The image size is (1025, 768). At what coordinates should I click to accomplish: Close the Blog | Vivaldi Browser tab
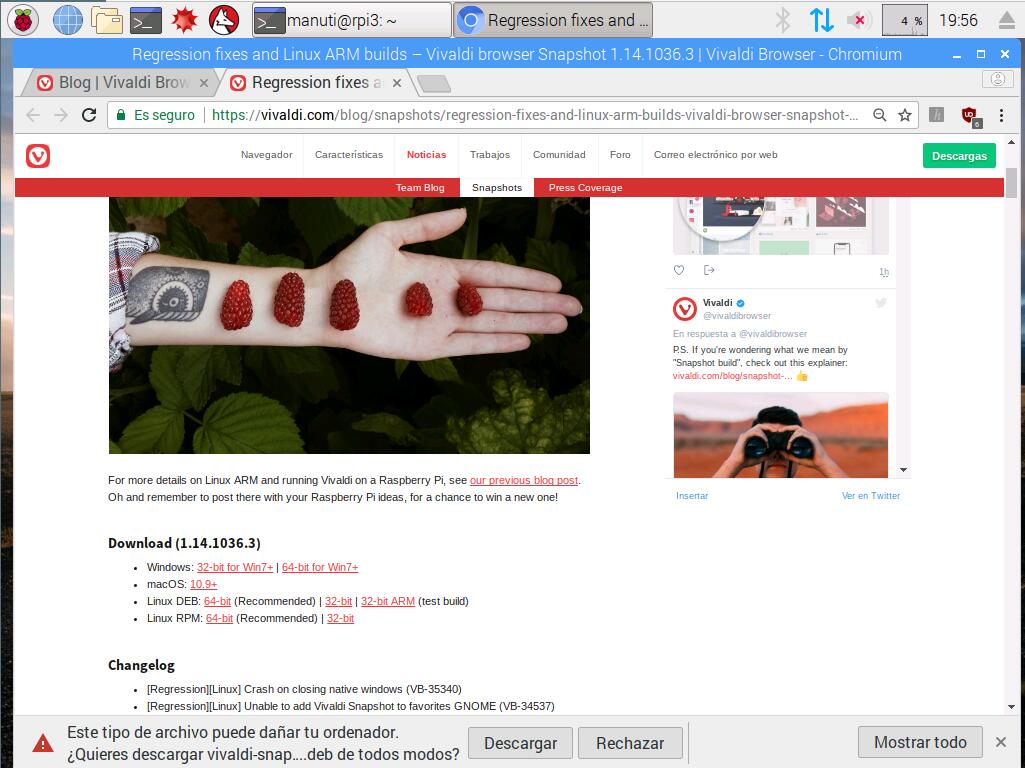coord(204,83)
